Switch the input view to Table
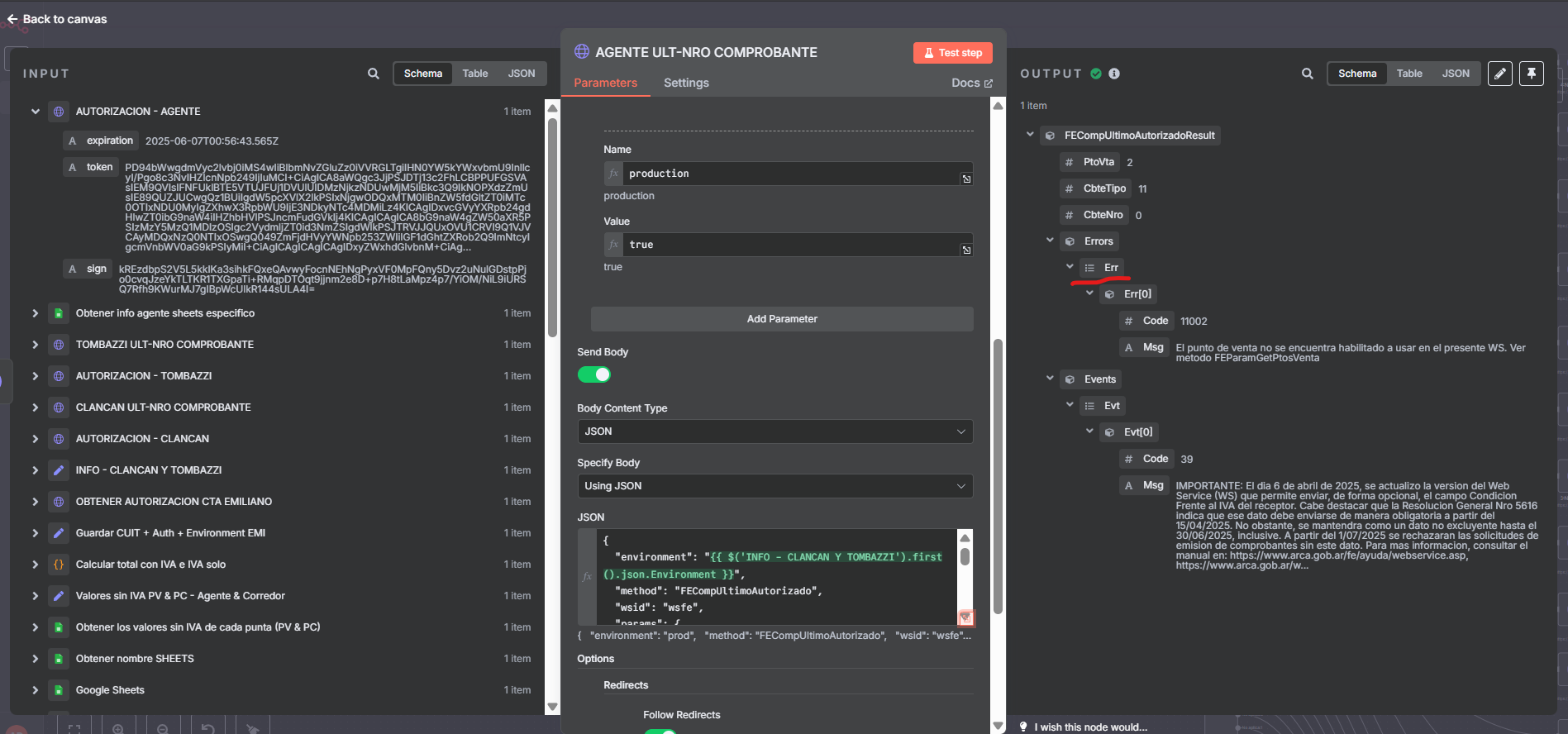This screenshot has width=1568, height=734. click(x=474, y=74)
